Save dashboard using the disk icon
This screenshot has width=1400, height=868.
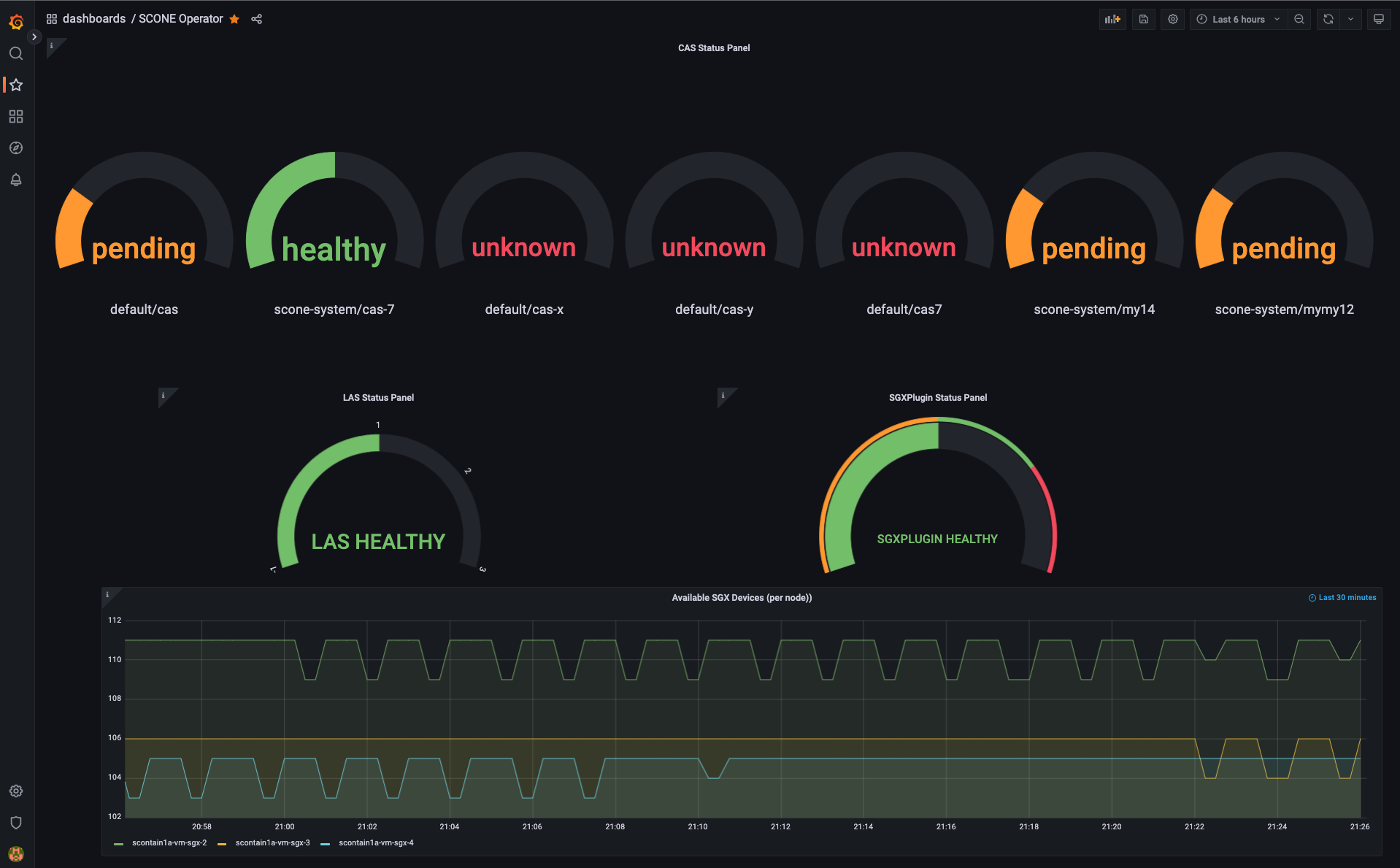1143,19
